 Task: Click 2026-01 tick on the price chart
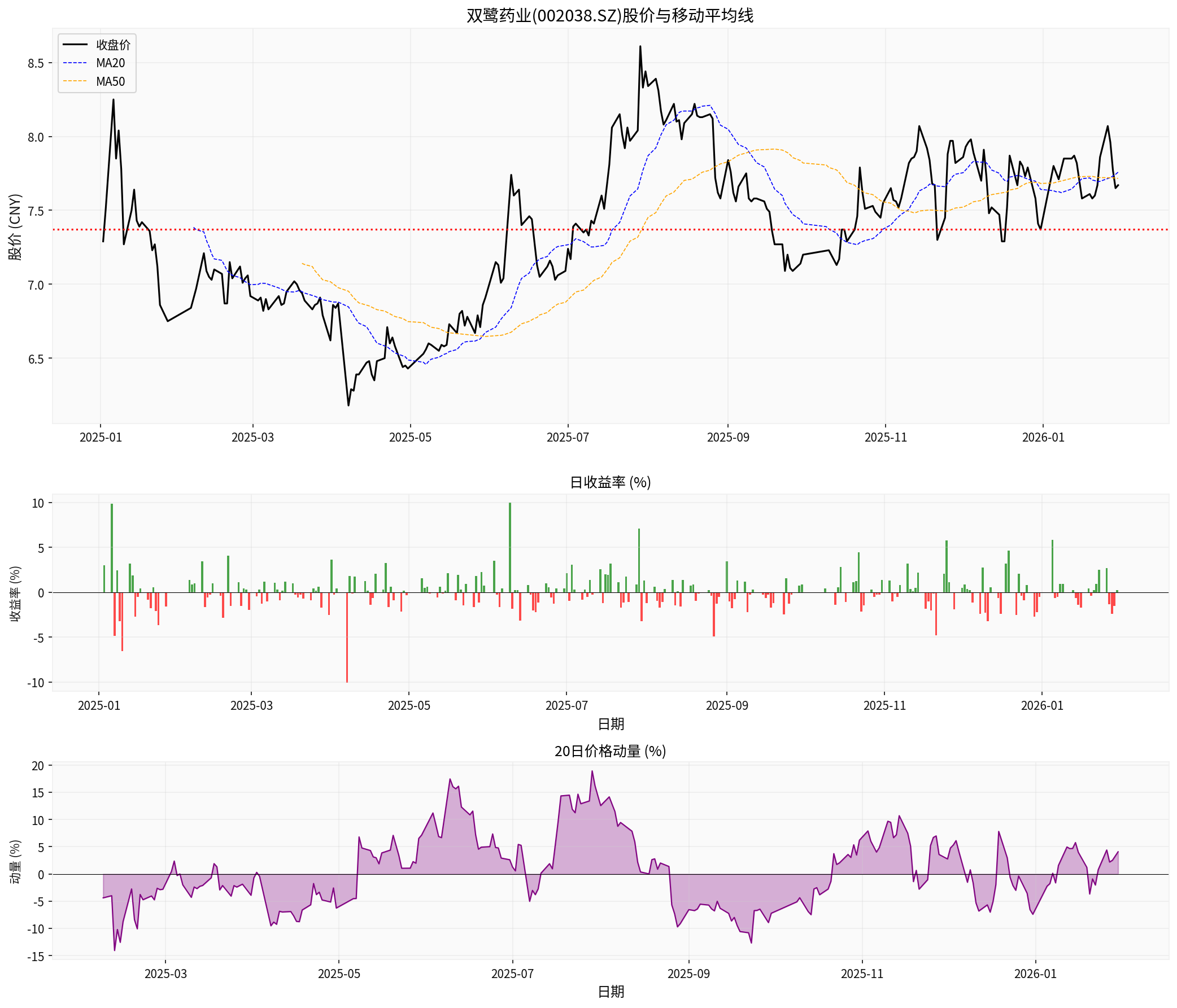point(1043,437)
